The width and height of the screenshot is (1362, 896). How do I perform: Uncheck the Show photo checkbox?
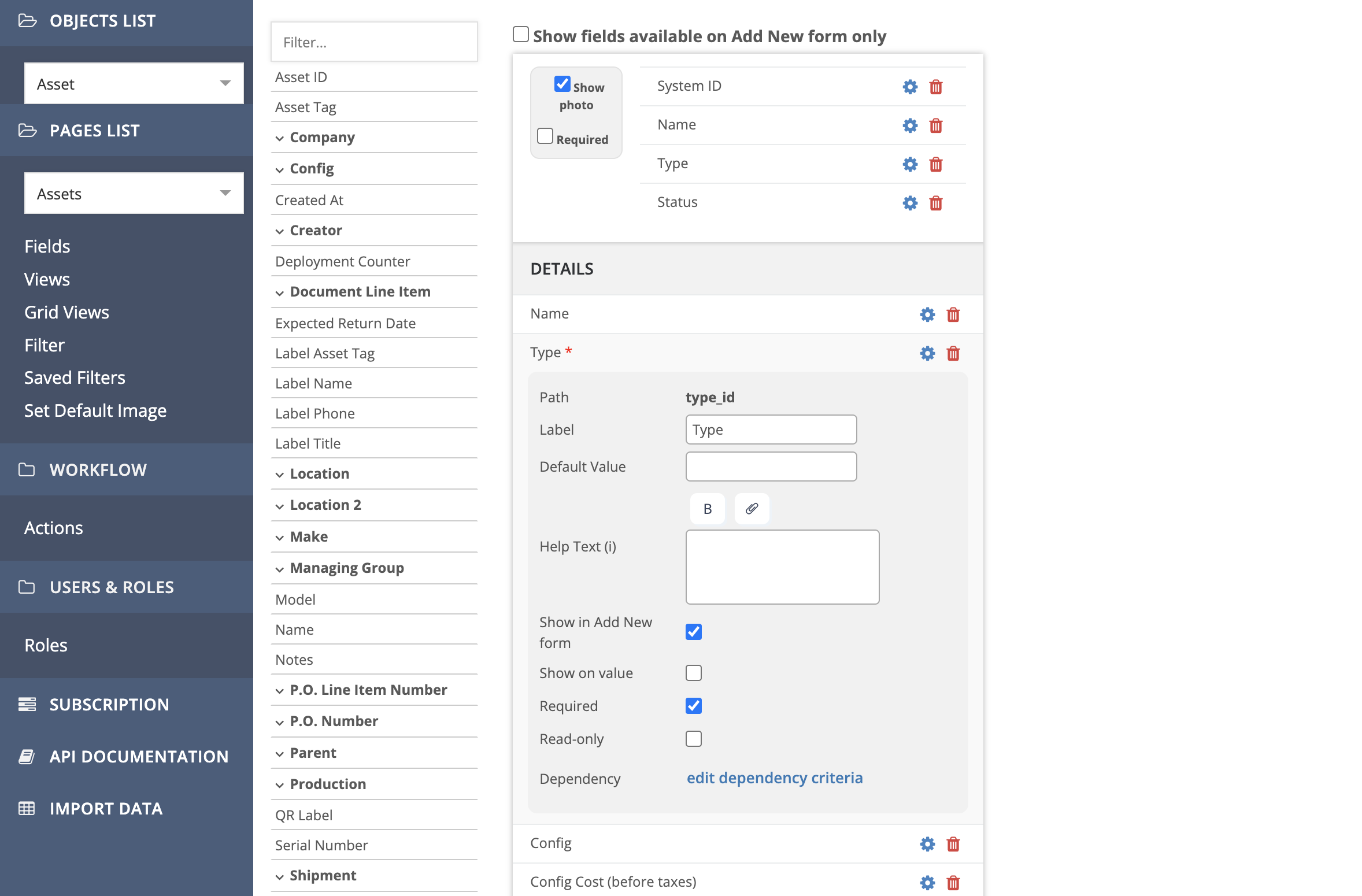coord(562,84)
